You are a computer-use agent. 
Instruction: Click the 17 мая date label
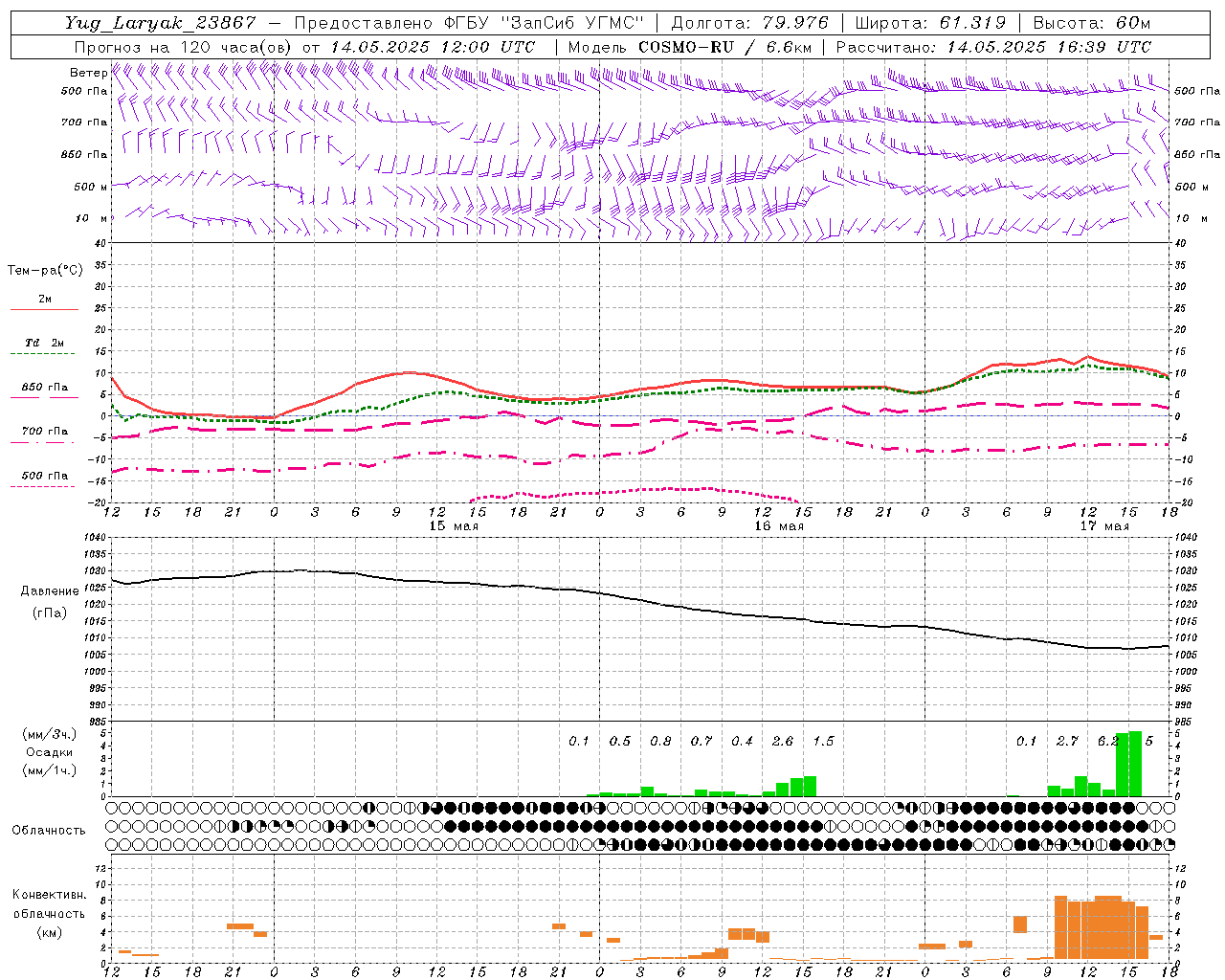[1104, 526]
